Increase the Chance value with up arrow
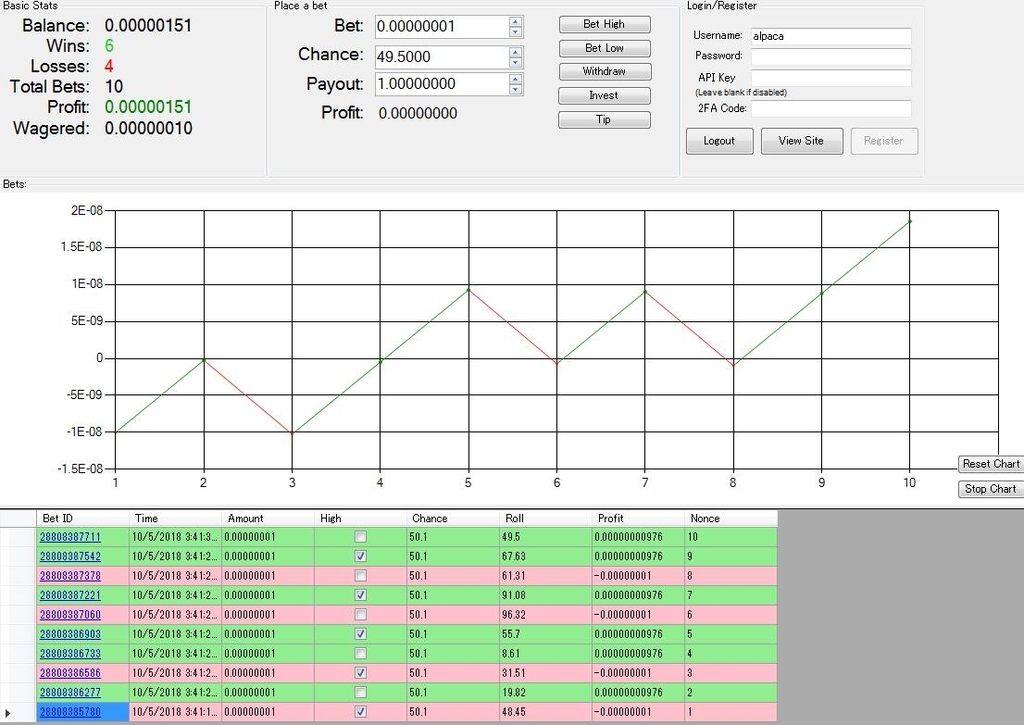The width and height of the screenshot is (1024, 725). [x=515, y=51]
